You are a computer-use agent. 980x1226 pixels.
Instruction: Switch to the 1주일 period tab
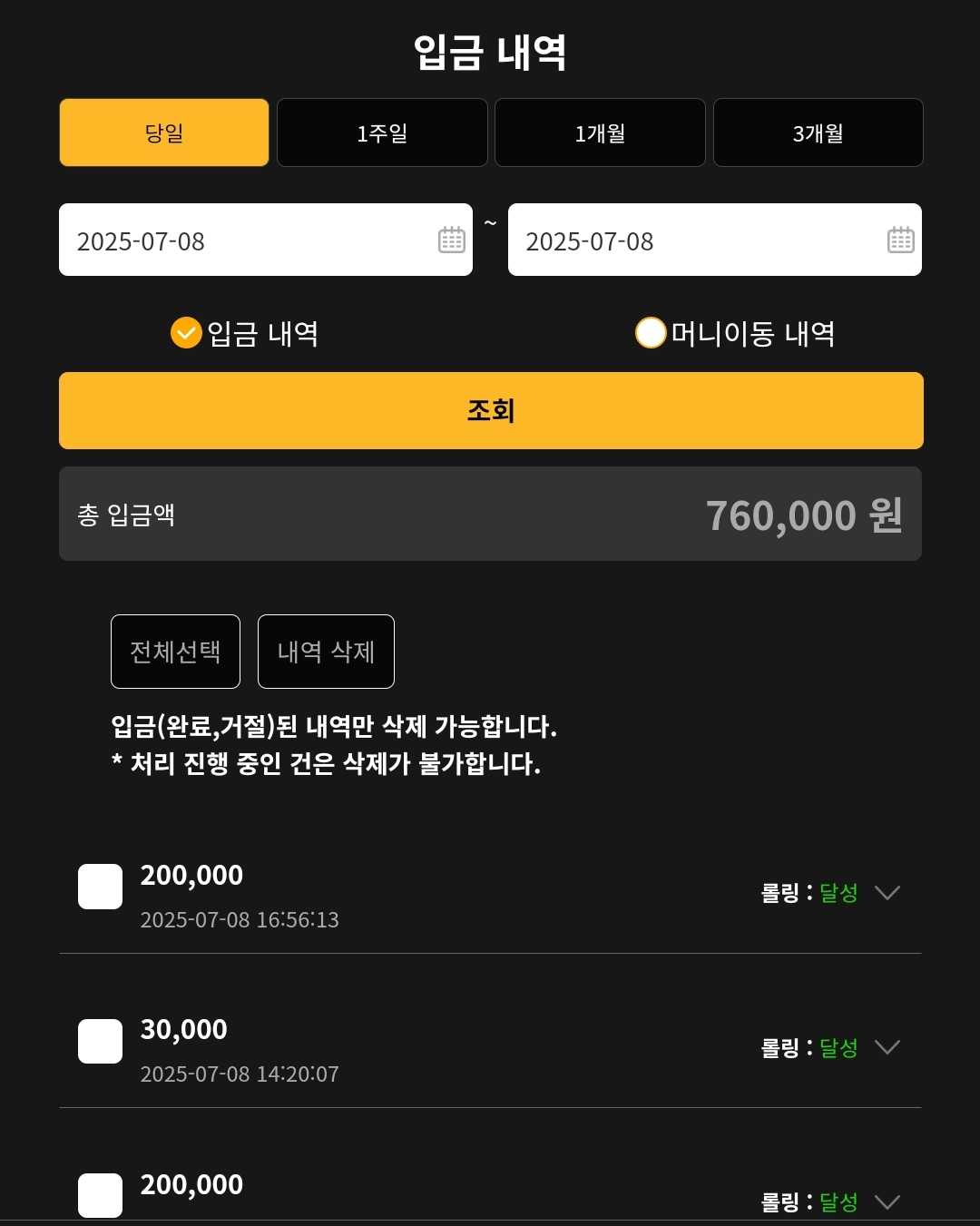pos(382,132)
